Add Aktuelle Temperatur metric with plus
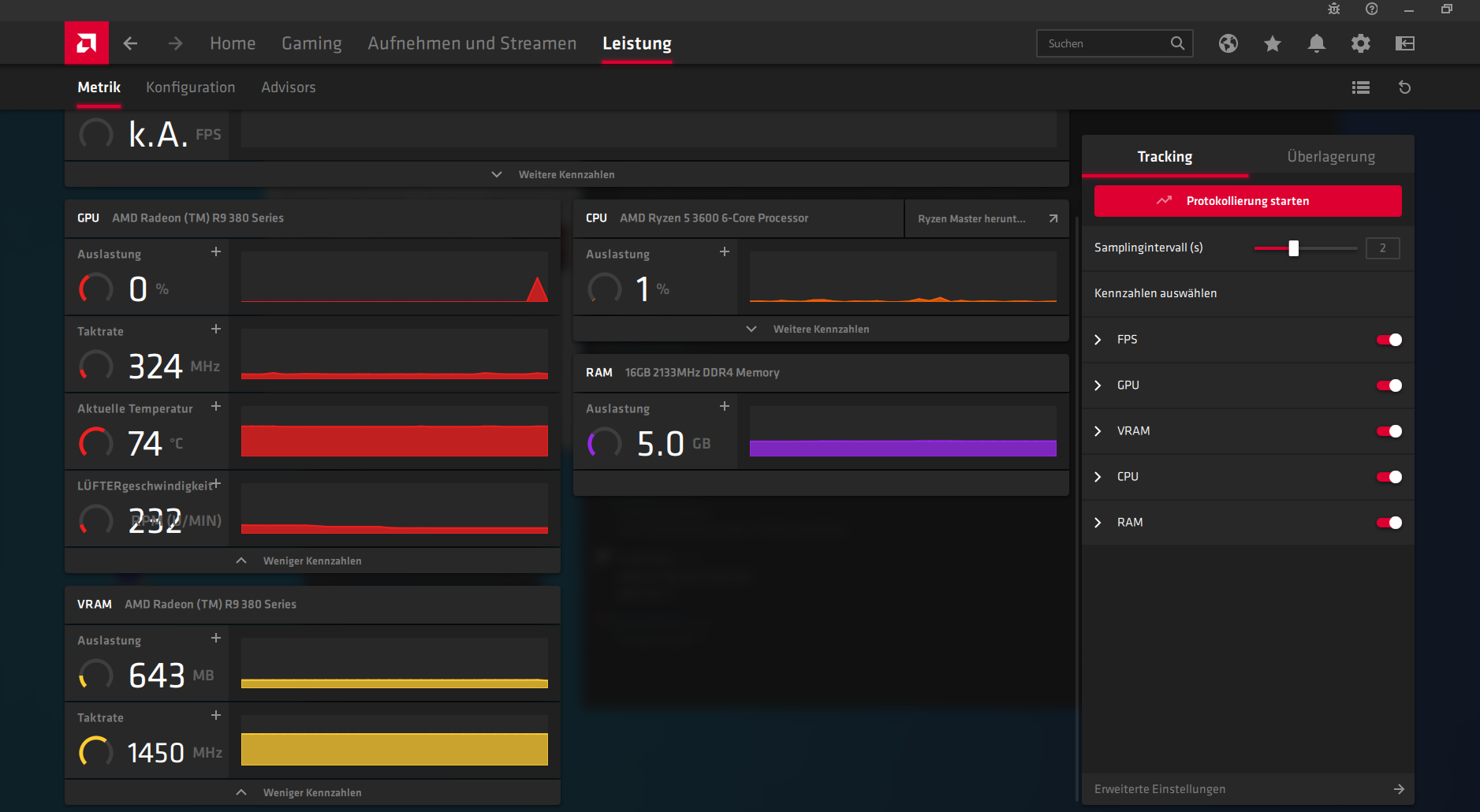This screenshot has width=1480, height=812. (216, 407)
